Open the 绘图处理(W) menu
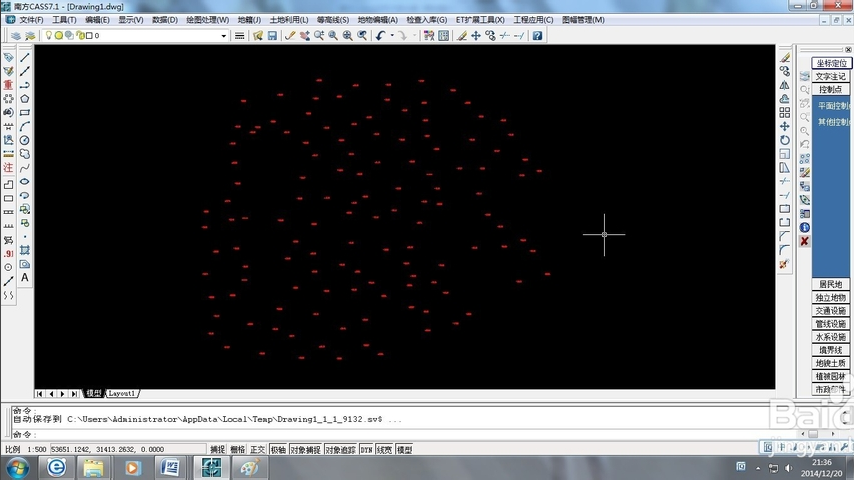This screenshot has width=854, height=480. (208, 20)
